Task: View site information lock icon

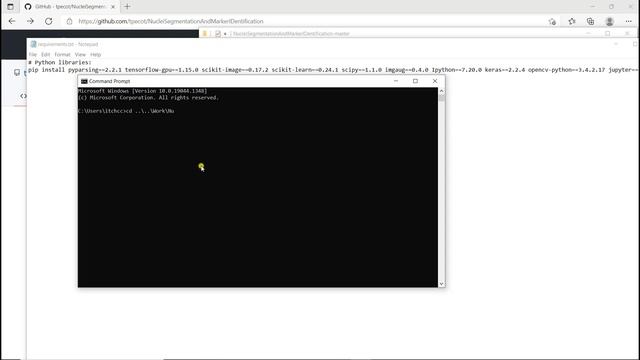Action: pyautogui.click(x=69, y=21)
